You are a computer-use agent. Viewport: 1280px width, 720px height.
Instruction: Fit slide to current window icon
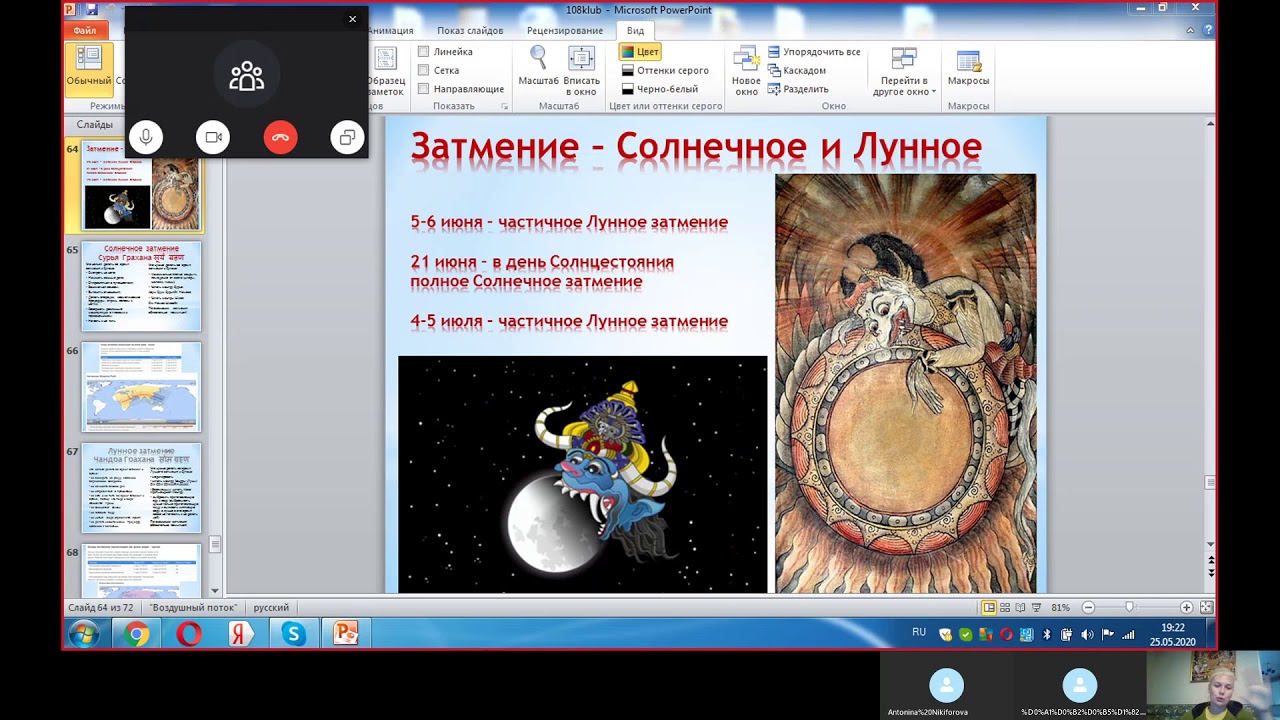tap(1206, 607)
